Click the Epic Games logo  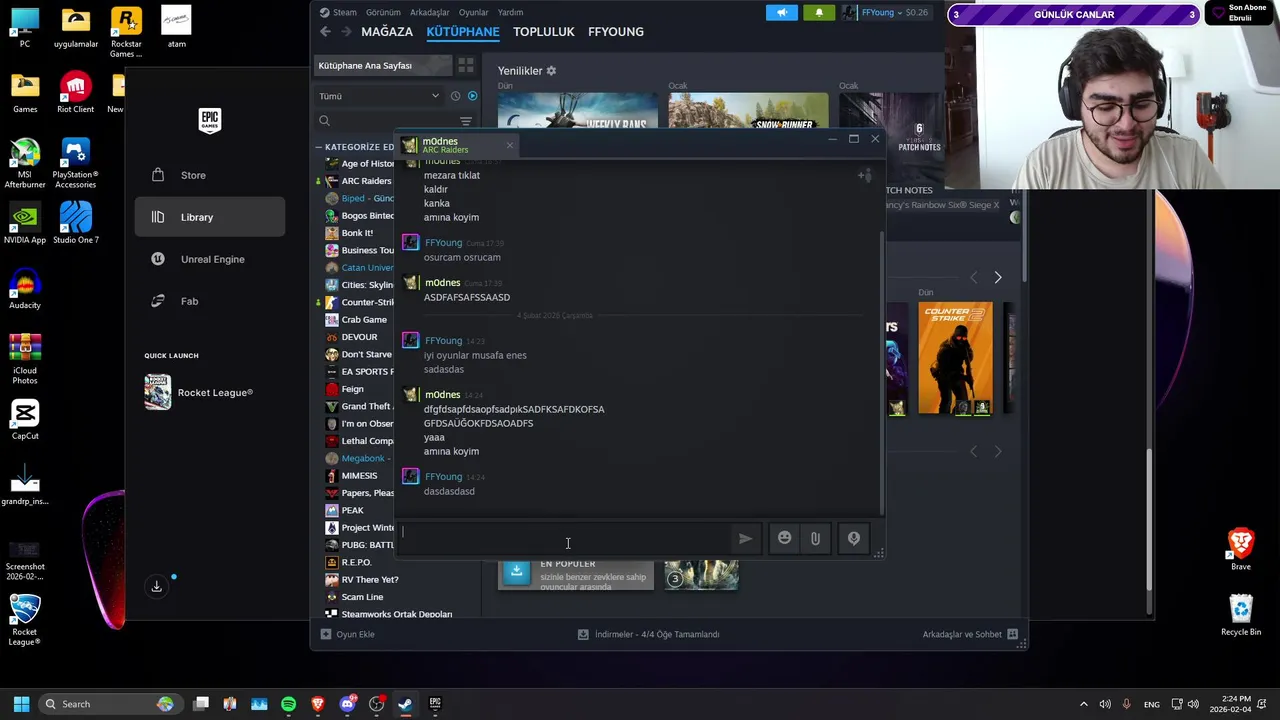pyautogui.click(x=209, y=120)
